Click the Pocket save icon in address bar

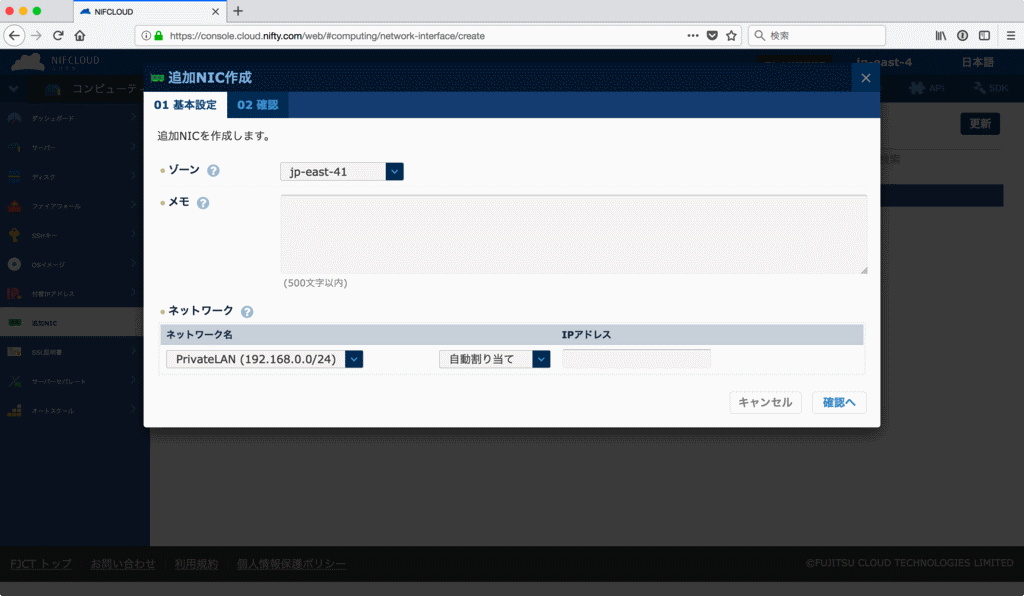(x=712, y=36)
